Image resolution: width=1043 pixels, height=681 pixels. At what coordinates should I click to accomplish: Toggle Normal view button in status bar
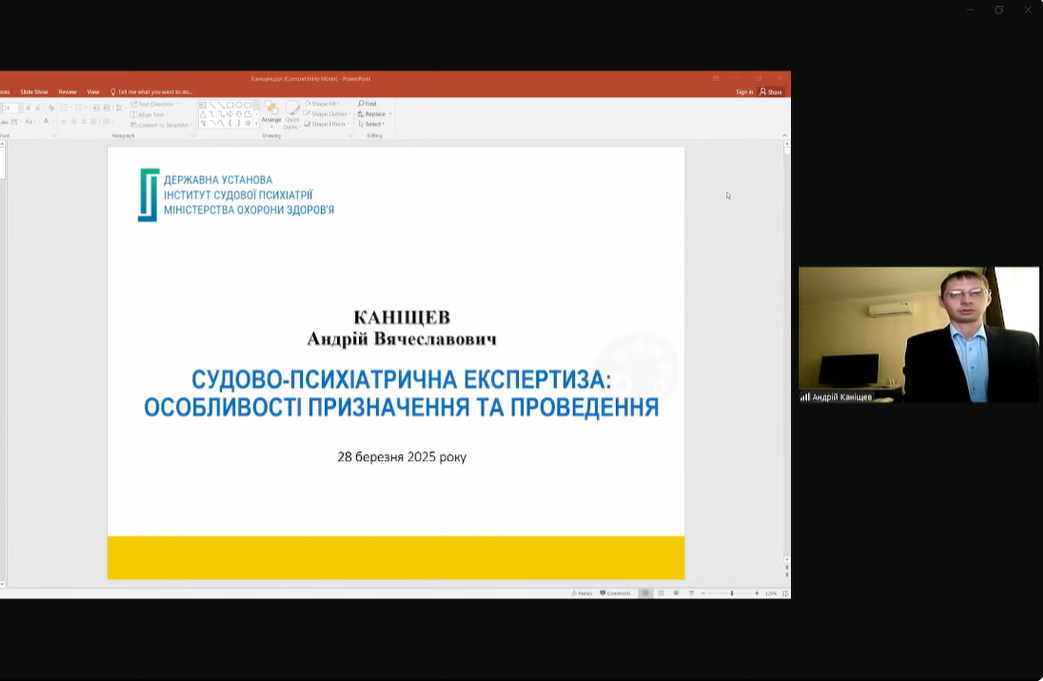pyautogui.click(x=646, y=593)
